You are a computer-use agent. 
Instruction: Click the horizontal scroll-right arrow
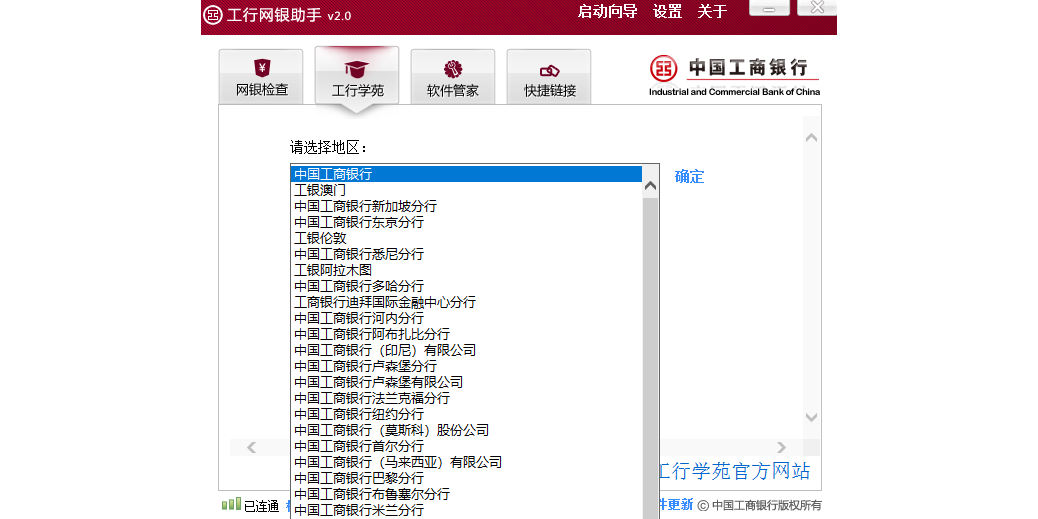click(781, 448)
